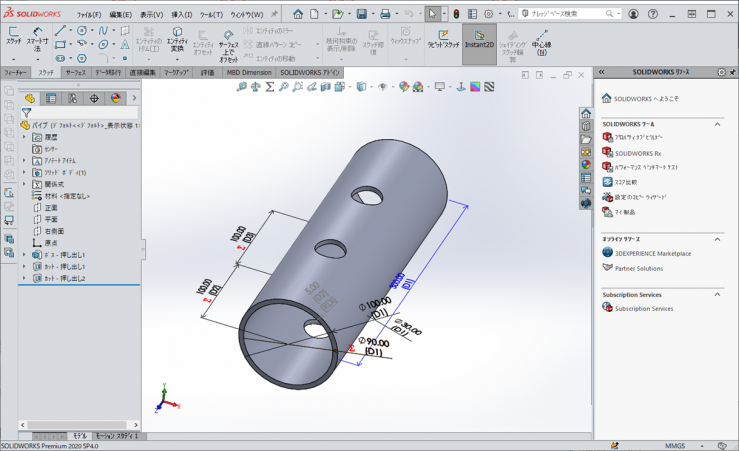
Task: Expand the ボス-押し出し1 feature node
Action: pos(24,255)
